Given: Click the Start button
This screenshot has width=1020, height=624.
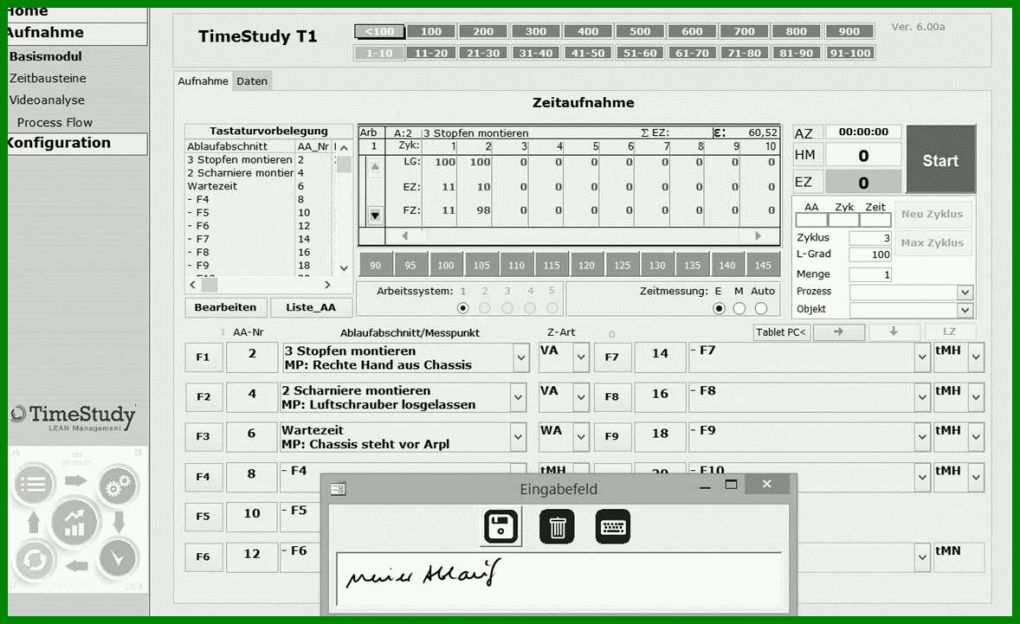Looking at the screenshot, I should pos(941,160).
